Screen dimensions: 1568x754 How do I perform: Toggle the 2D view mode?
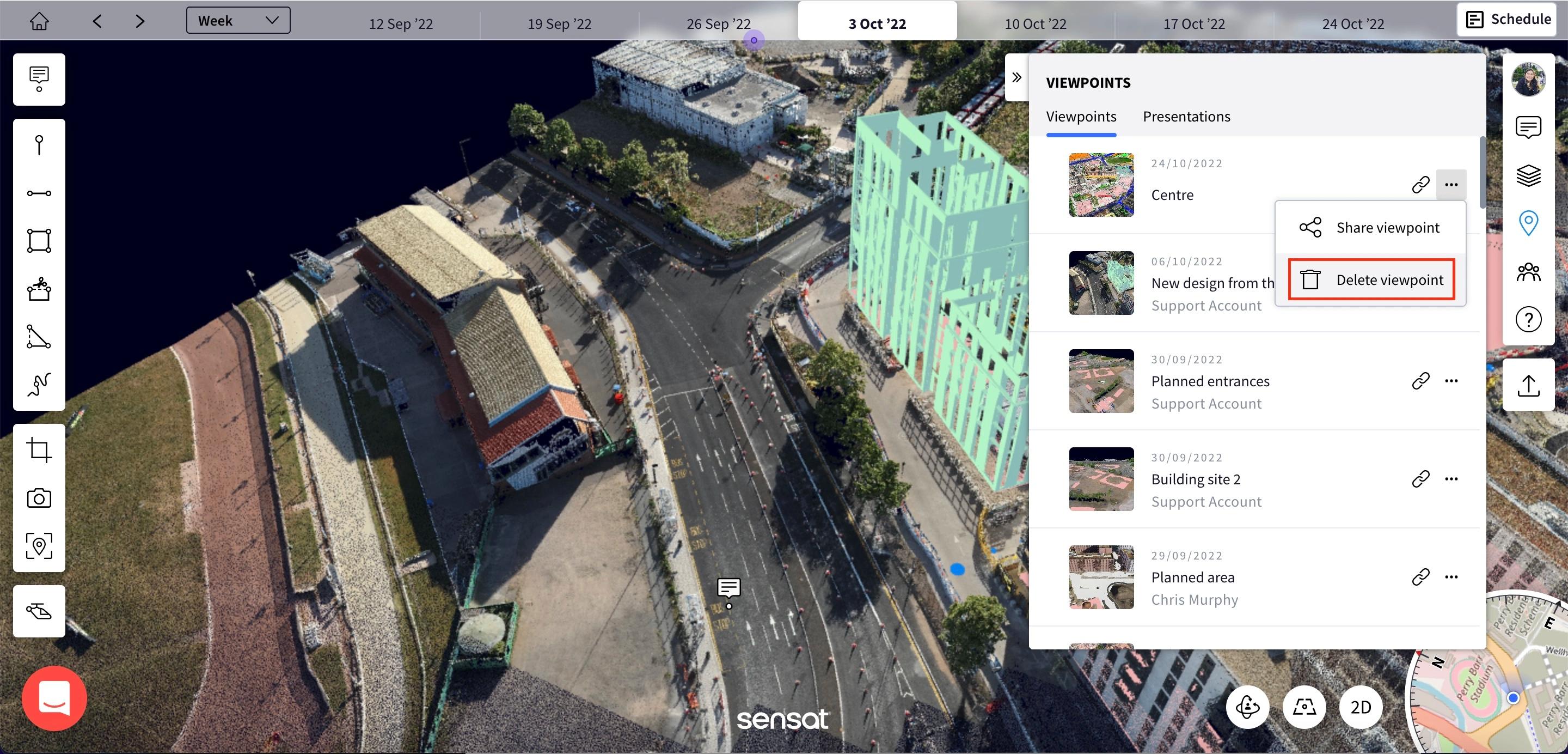(1361, 707)
